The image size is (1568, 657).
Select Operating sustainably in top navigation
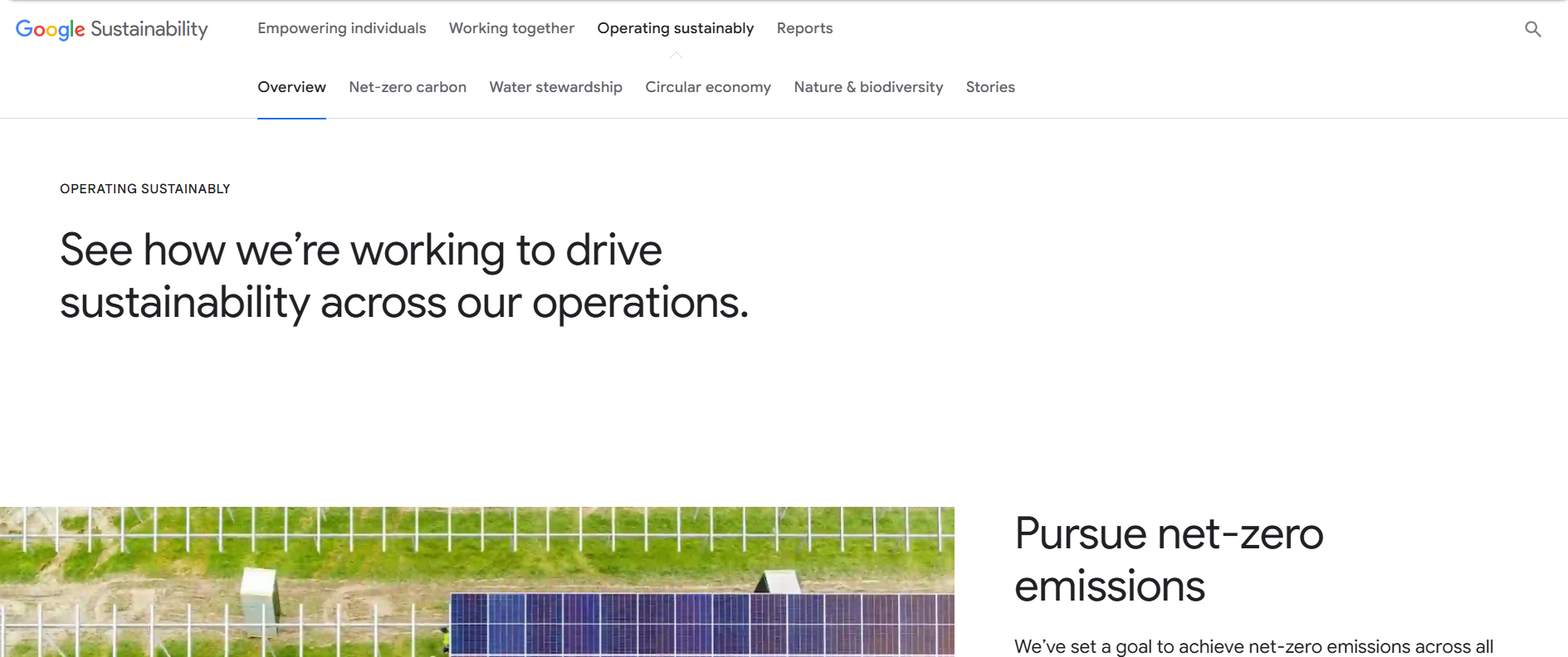pyautogui.click(x=675, y=28)
